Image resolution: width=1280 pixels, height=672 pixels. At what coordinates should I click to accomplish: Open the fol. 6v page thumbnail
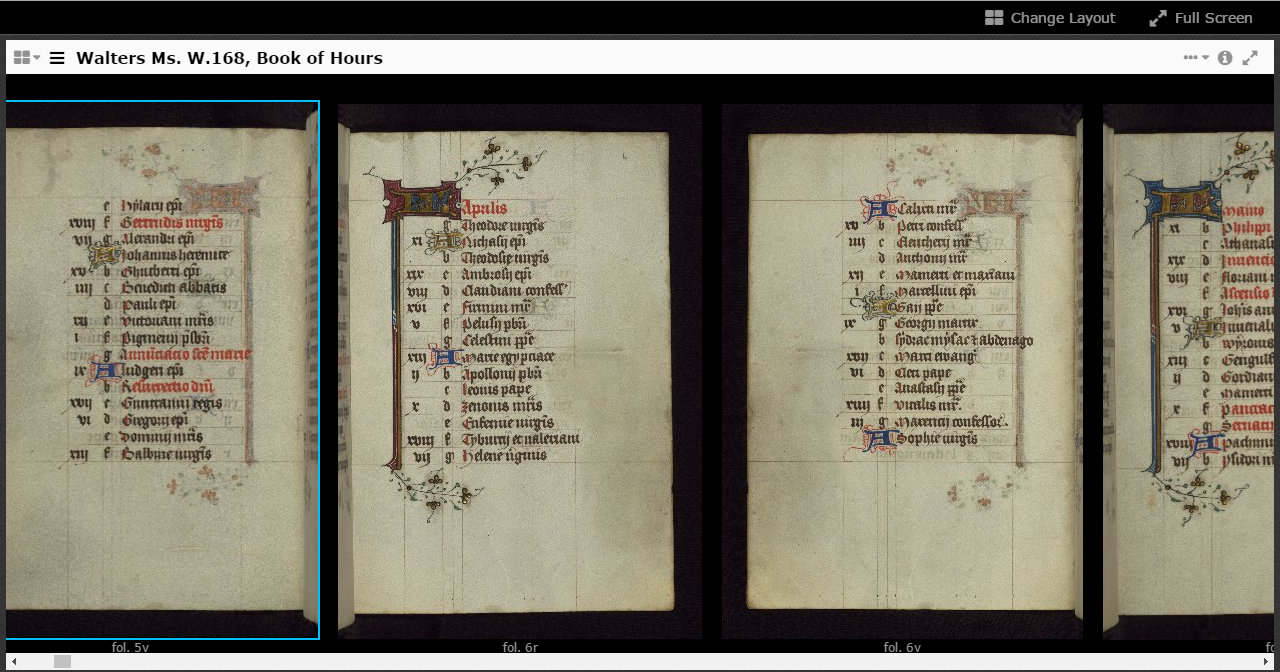(x=902, y=371)
